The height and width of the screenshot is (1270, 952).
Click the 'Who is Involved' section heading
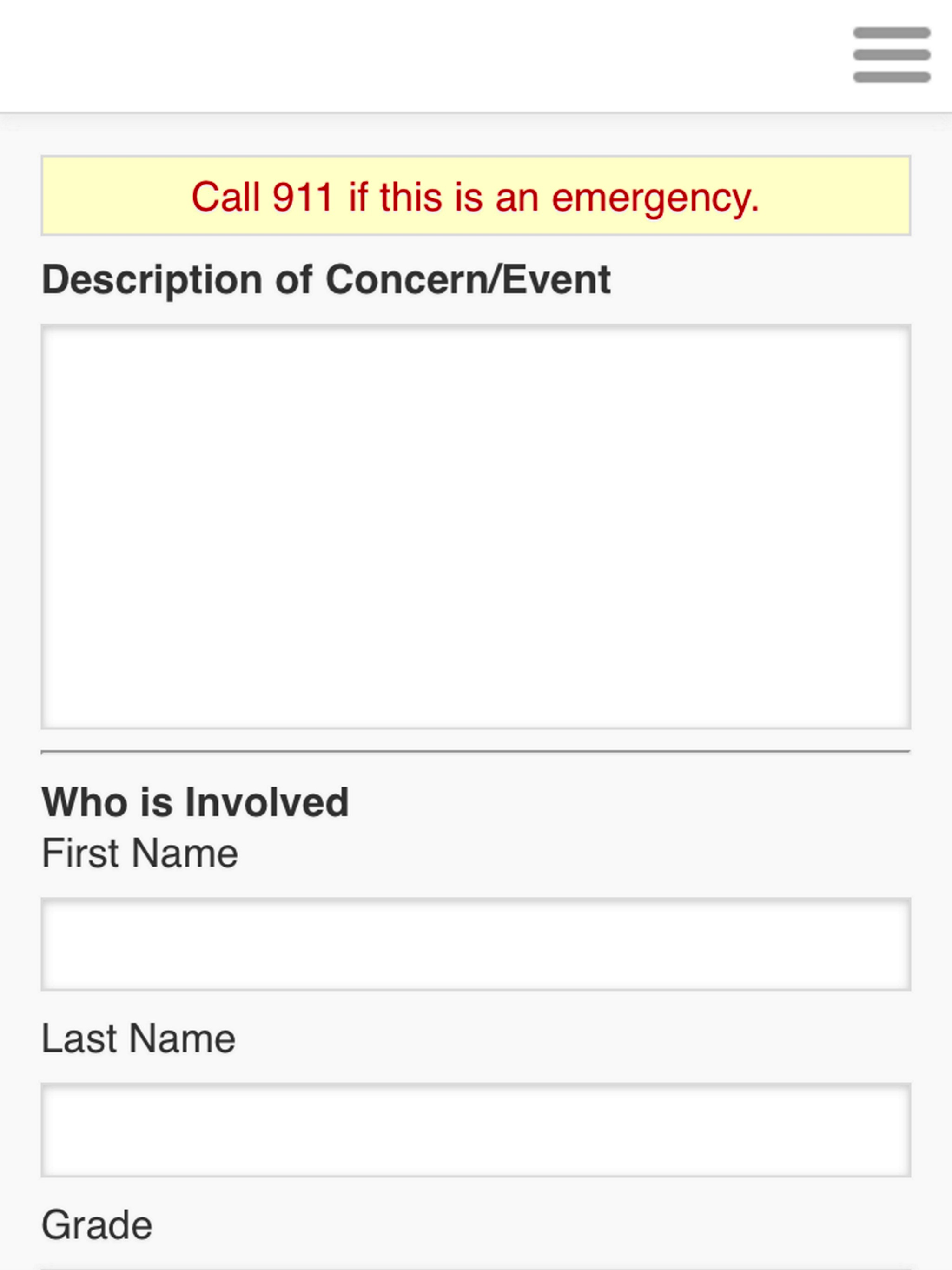point(195,801)
